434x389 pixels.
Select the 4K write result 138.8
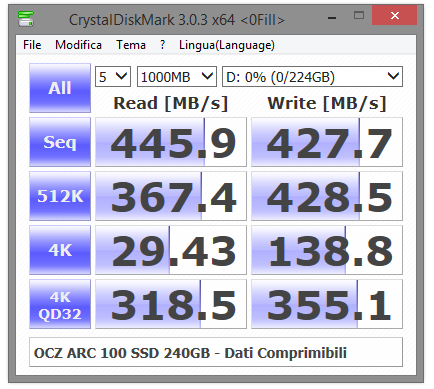coord(327,250)
